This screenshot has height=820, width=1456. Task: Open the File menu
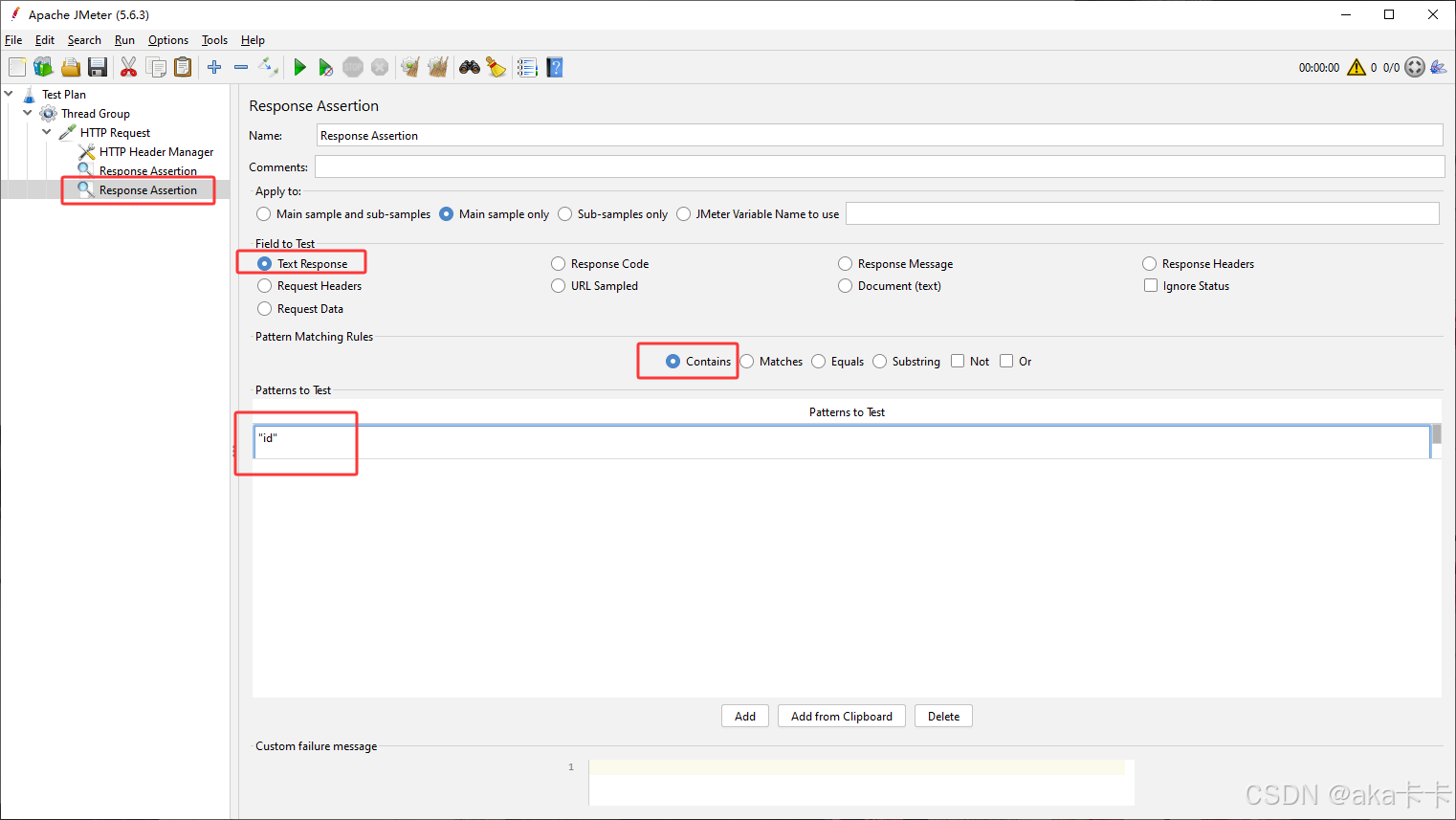[x=13, y=40]
